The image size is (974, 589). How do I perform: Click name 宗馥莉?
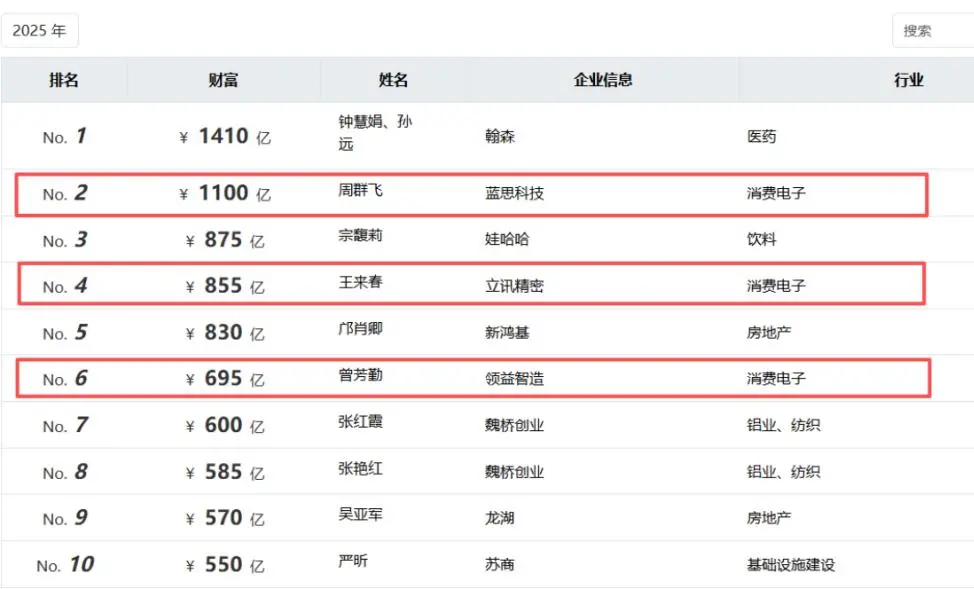(x=360, y=235)
